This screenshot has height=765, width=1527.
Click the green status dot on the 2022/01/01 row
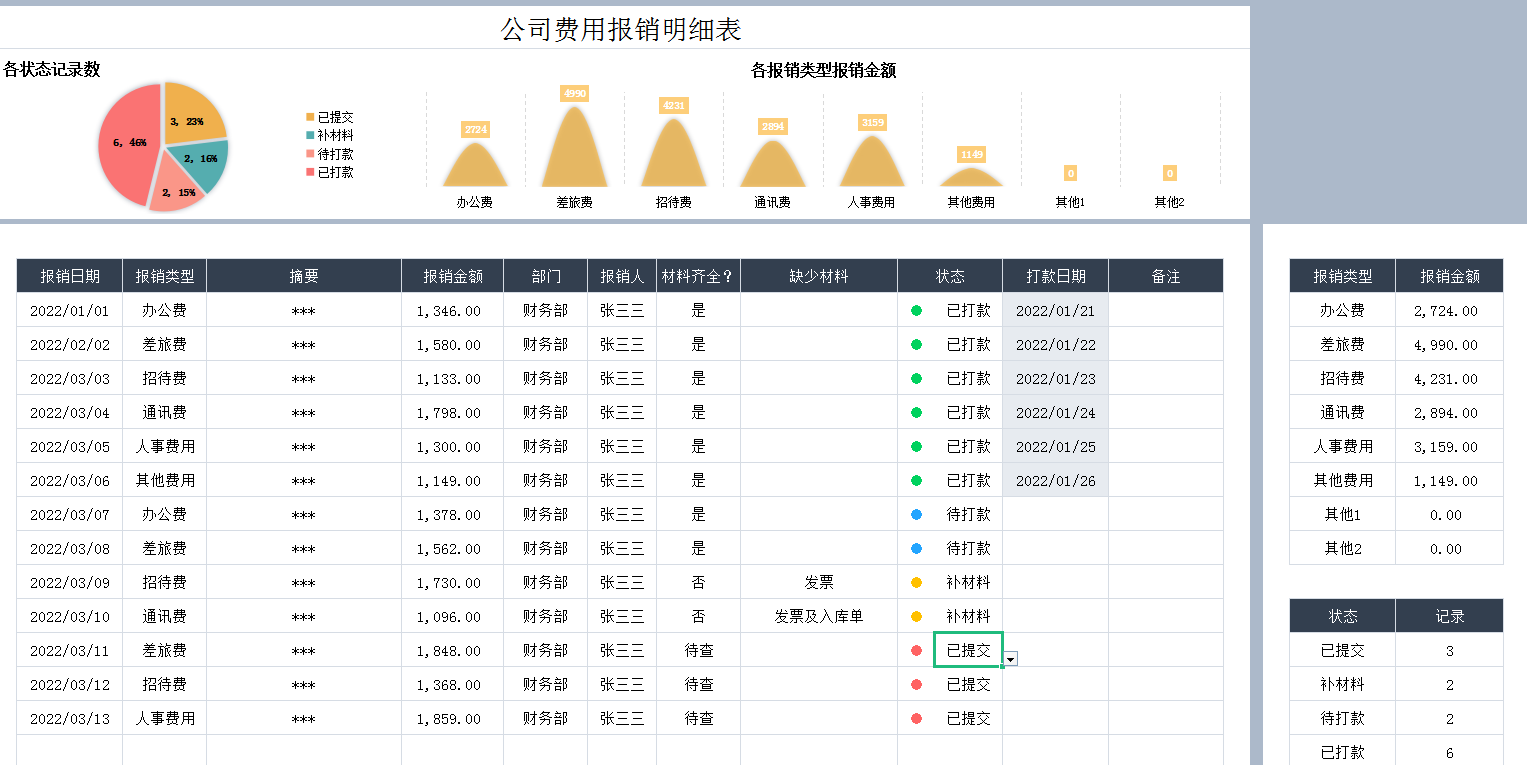pos(918,309)
